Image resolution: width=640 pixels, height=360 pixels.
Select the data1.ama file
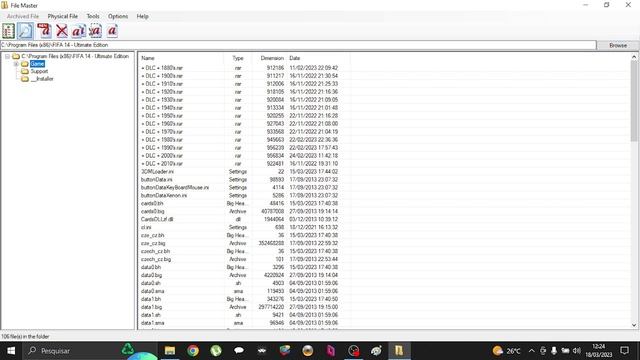152,323
